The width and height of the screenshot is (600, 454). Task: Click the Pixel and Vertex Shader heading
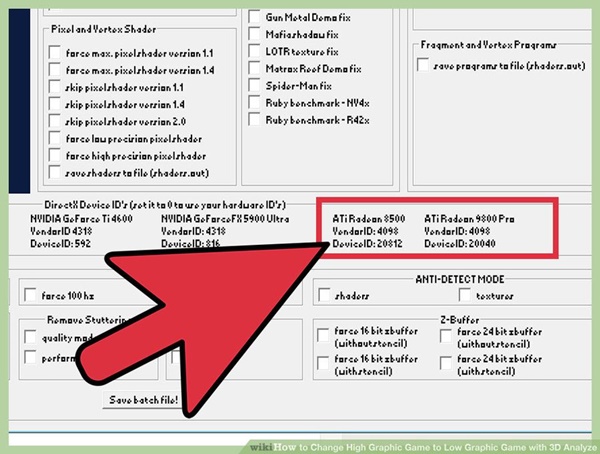[x=103, y=29]
